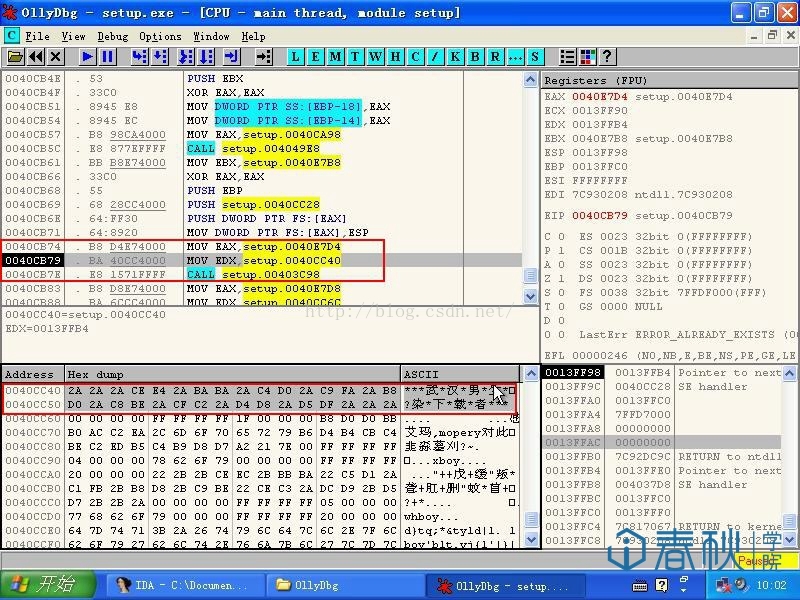Open the Options menu

(x=160, y=36)
